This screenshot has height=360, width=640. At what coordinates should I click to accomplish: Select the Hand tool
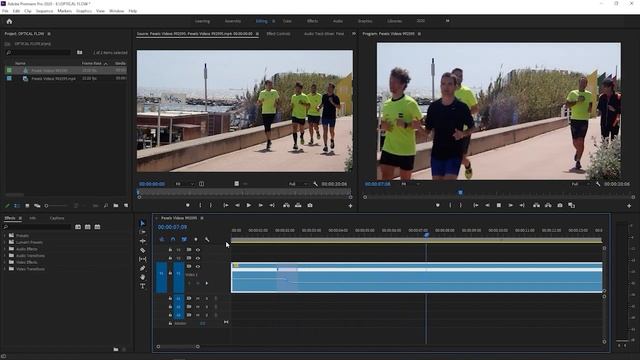pos(142,277)
